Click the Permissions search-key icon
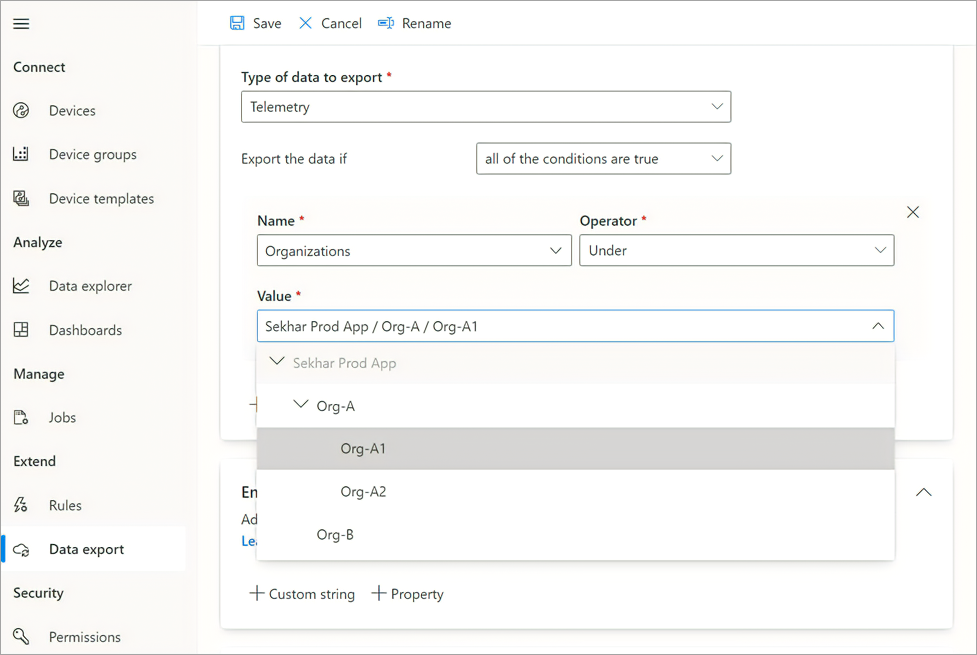The width and height of the screenshot is (977, 655). click(x=21, y=636)
